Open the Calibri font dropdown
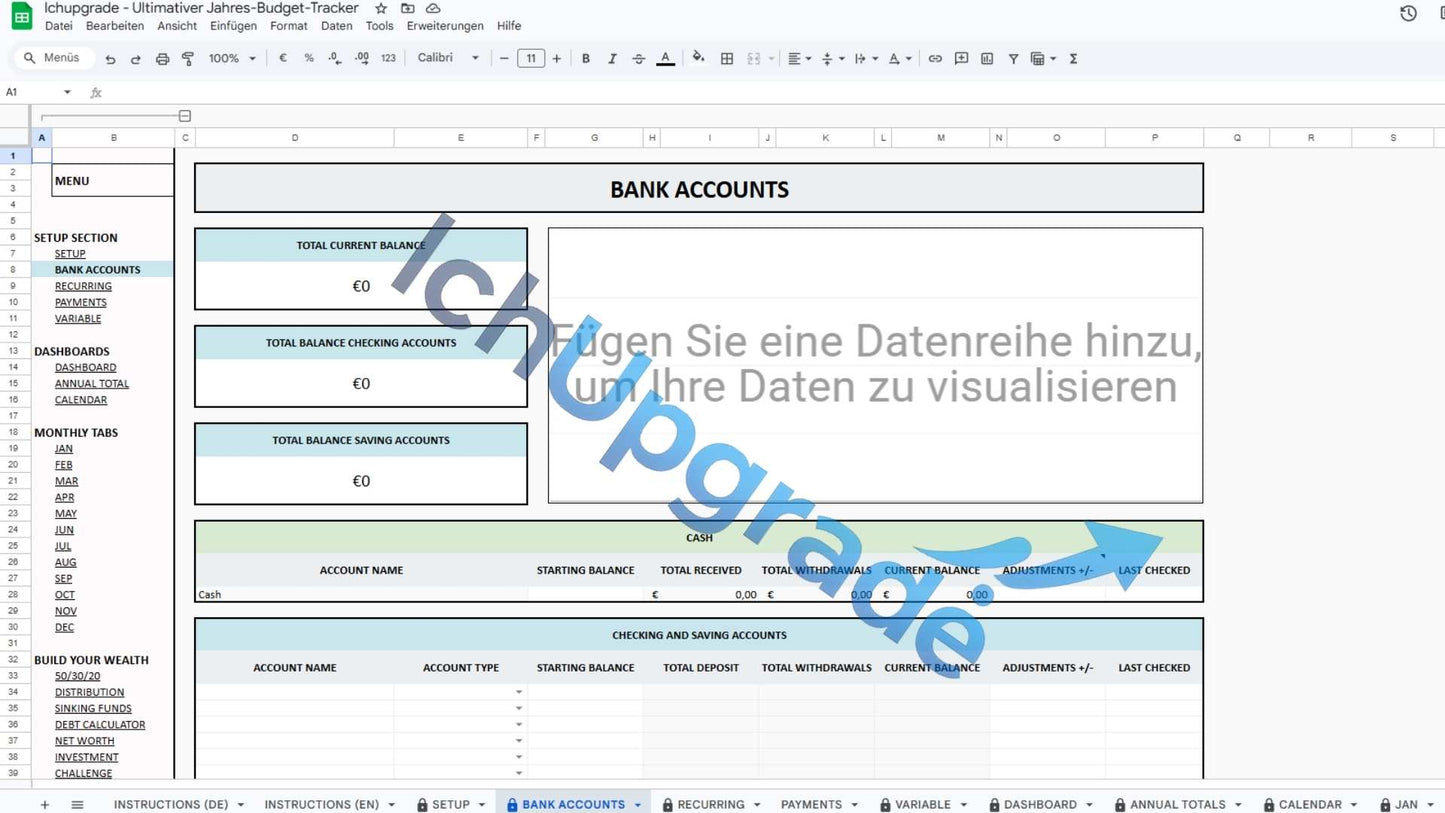The height and width of the screenshot is (813, 1445). (447, 58)
